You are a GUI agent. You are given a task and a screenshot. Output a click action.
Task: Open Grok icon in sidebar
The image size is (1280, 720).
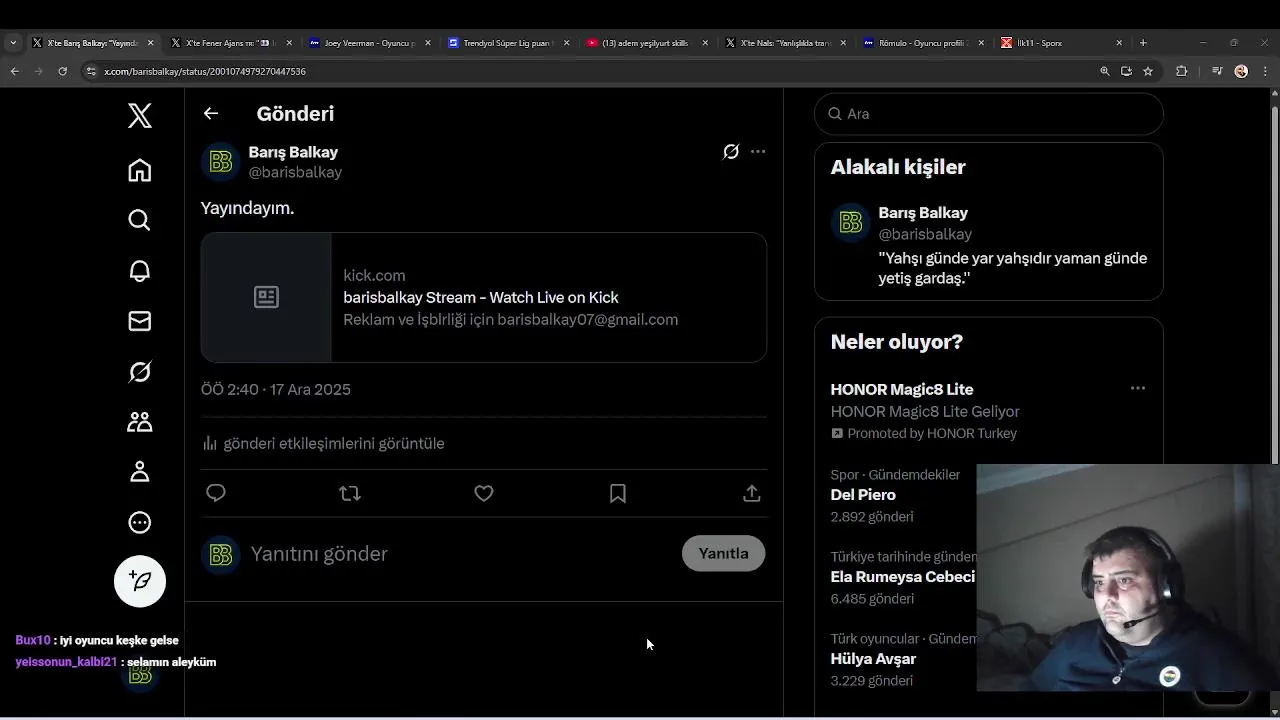tap(140, 372)
